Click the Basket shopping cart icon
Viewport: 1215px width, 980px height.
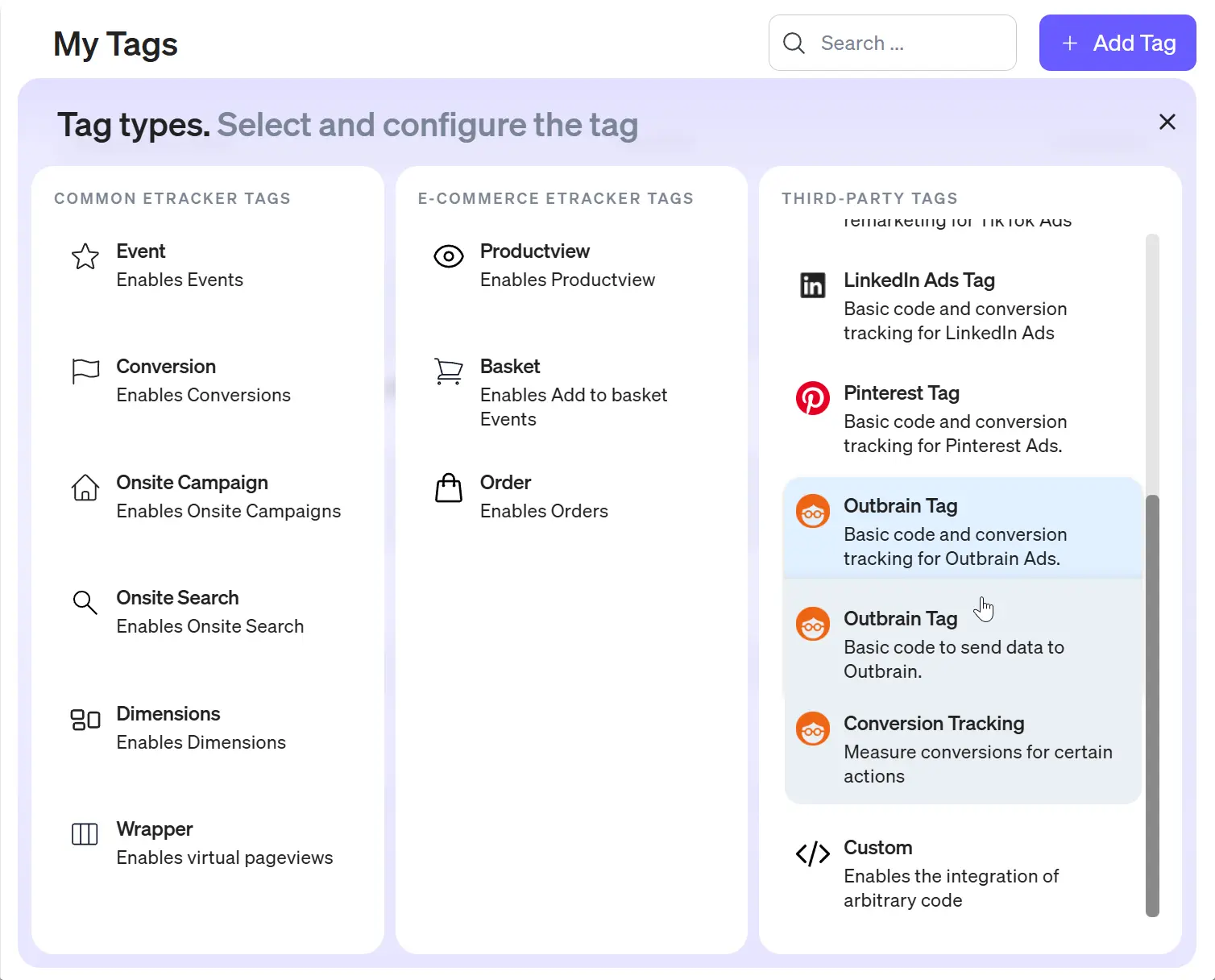[x=448, y=372]
